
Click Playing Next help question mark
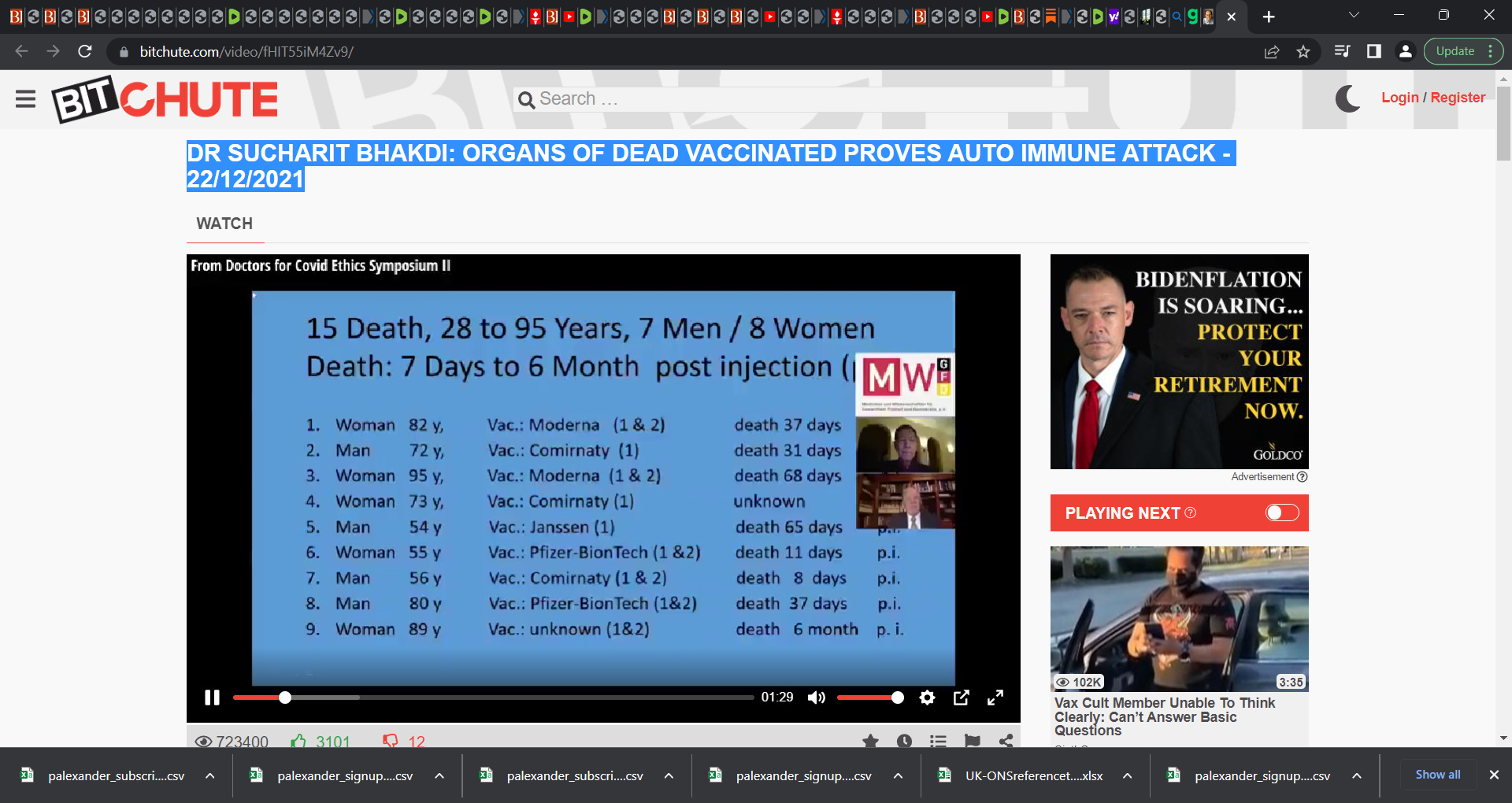1191,513
